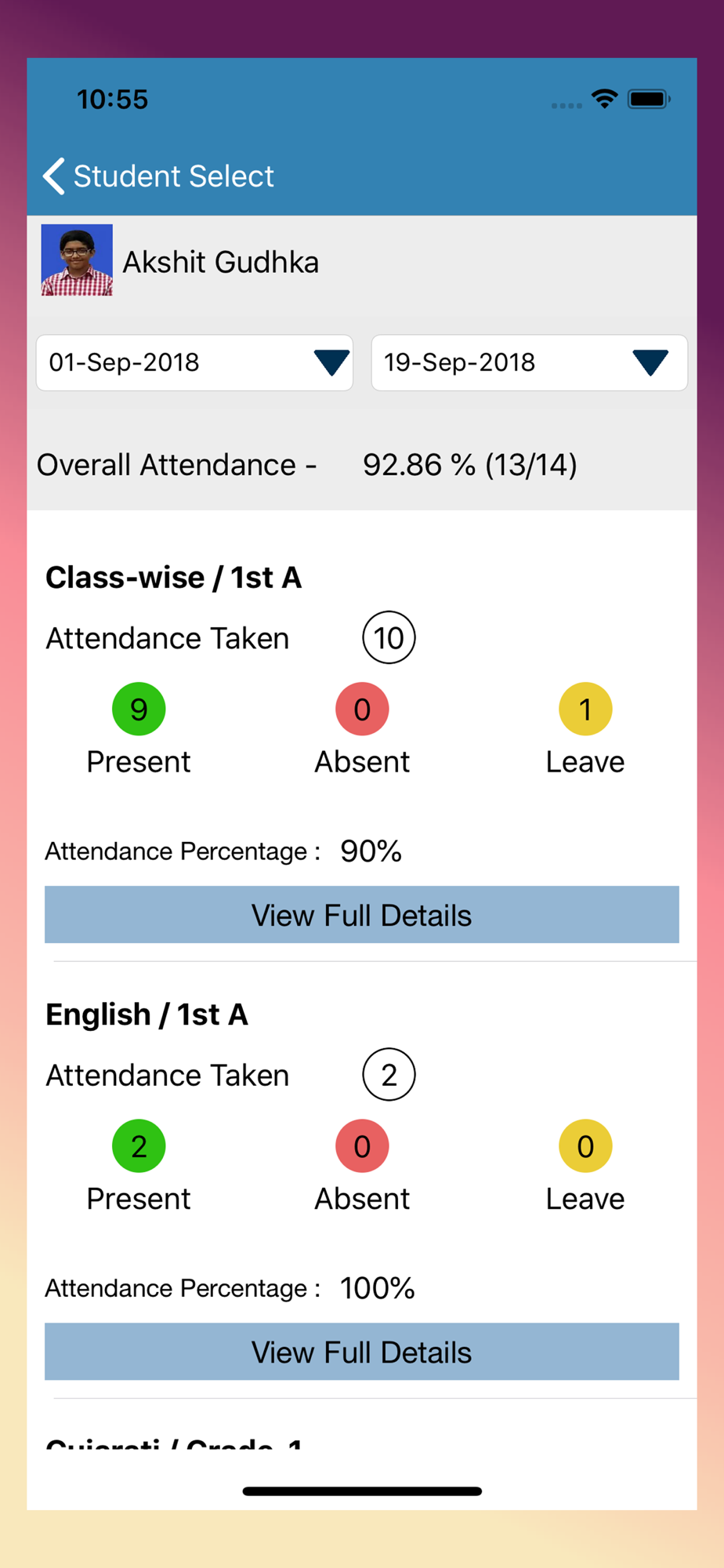The image size is (724, 1568).
Task: Tap the English yellow Leave count 0 circle
Action: 585,1146
